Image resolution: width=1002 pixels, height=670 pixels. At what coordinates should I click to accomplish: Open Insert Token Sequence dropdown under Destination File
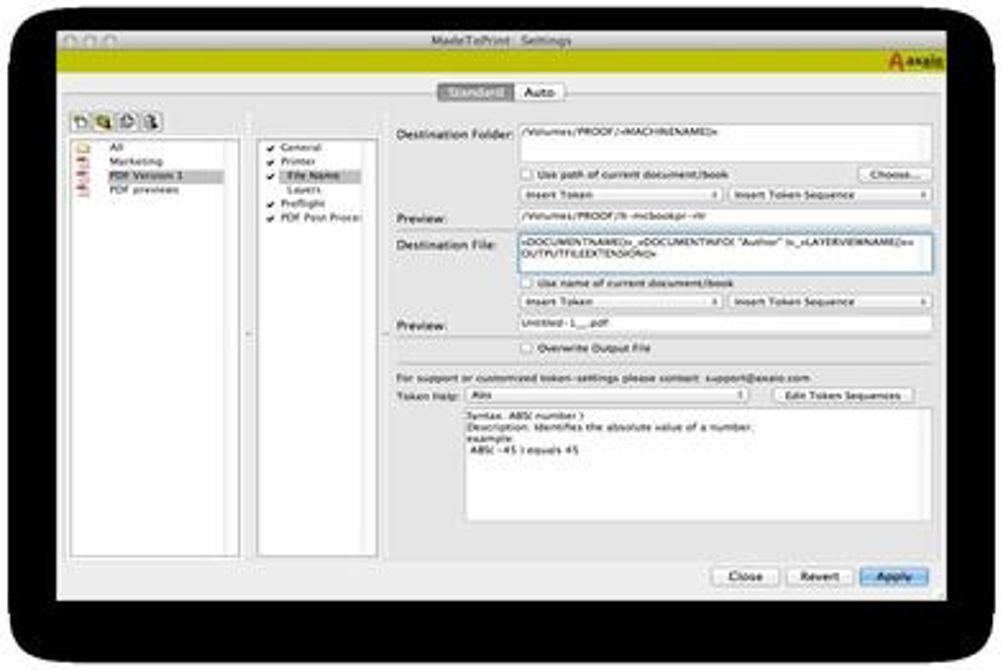[x=829, y=301]
